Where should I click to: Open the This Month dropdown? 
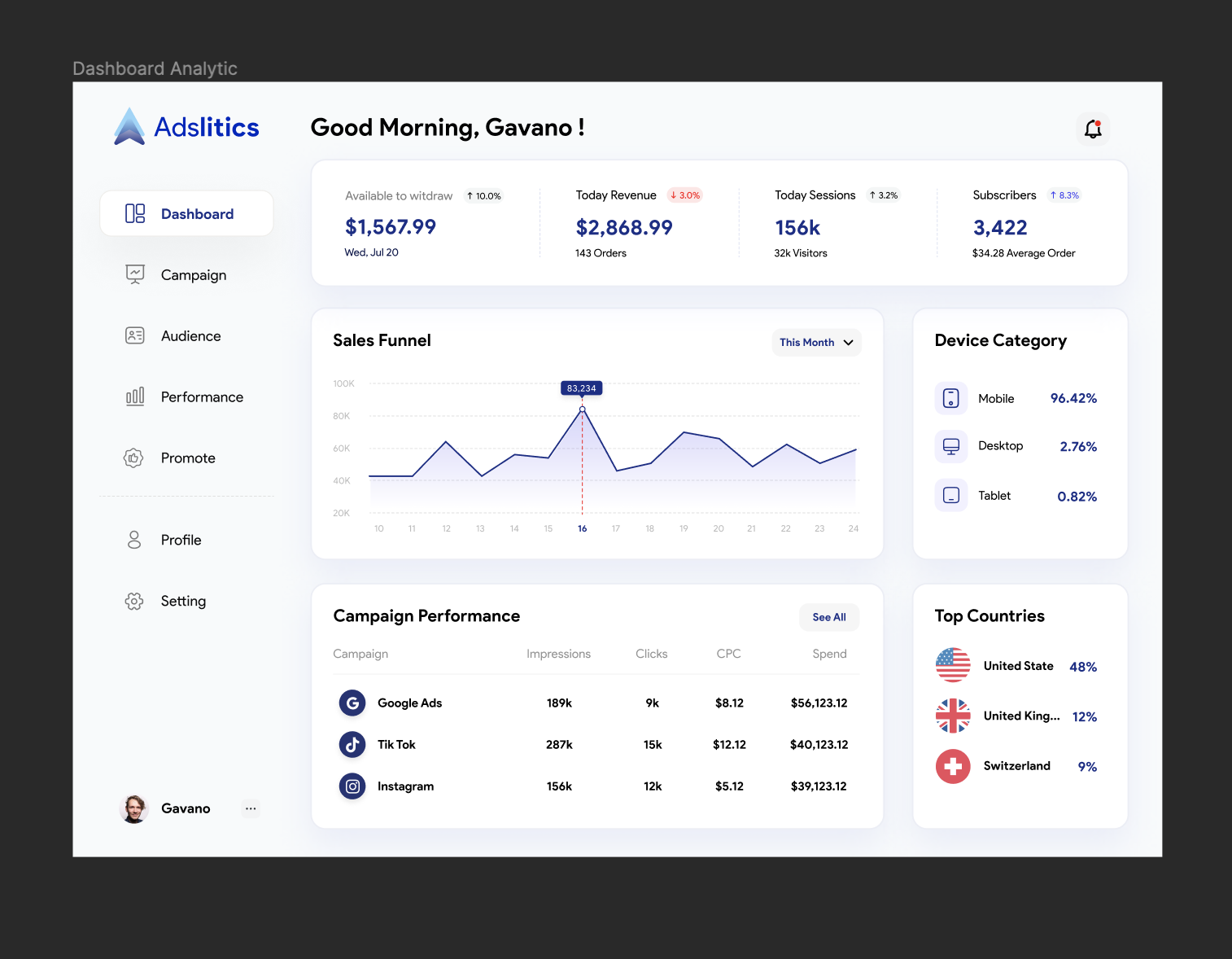pyautogui.click(x=816, y=342)
